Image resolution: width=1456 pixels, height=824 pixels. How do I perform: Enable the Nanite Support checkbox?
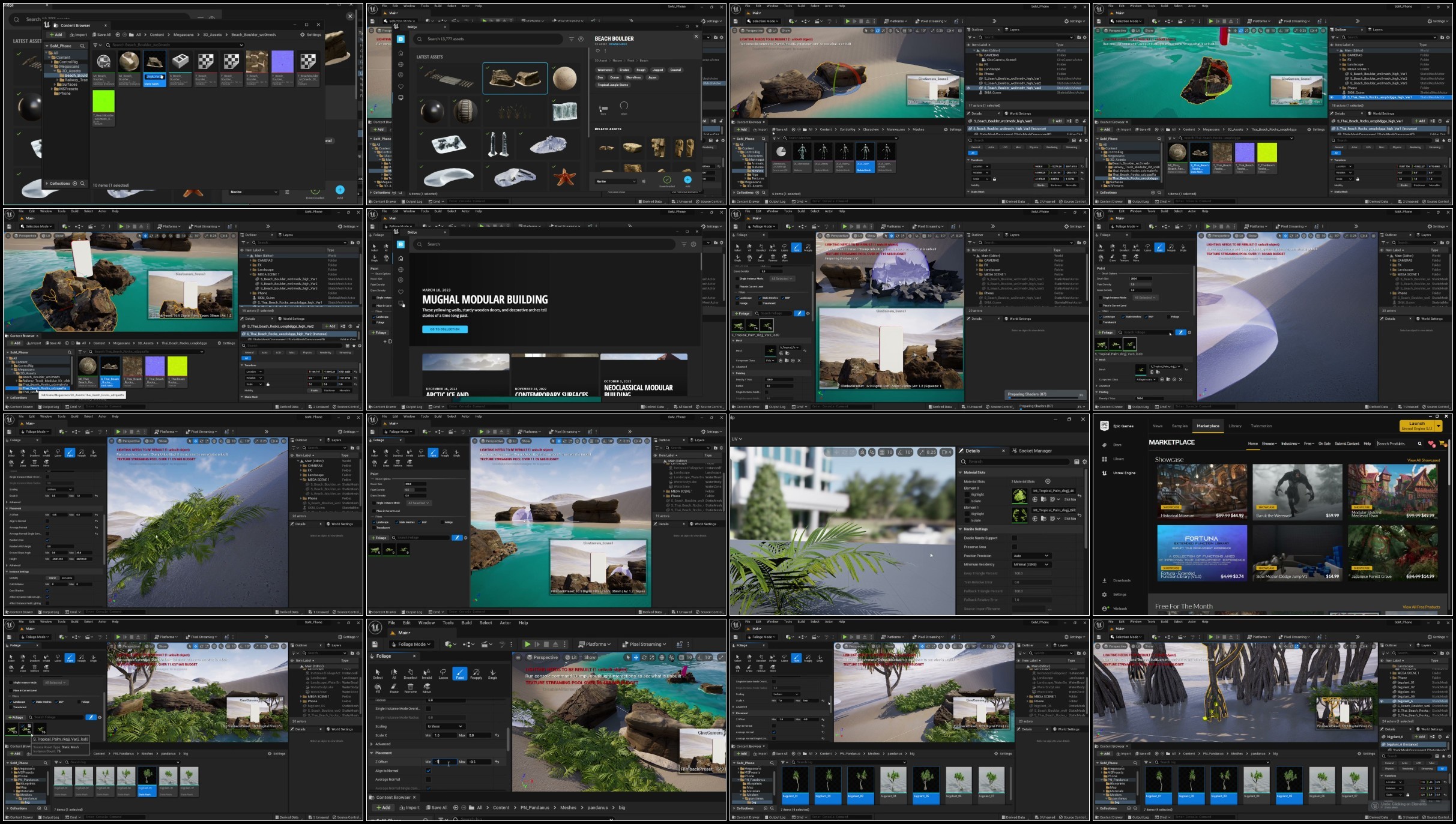(1014, 538)
